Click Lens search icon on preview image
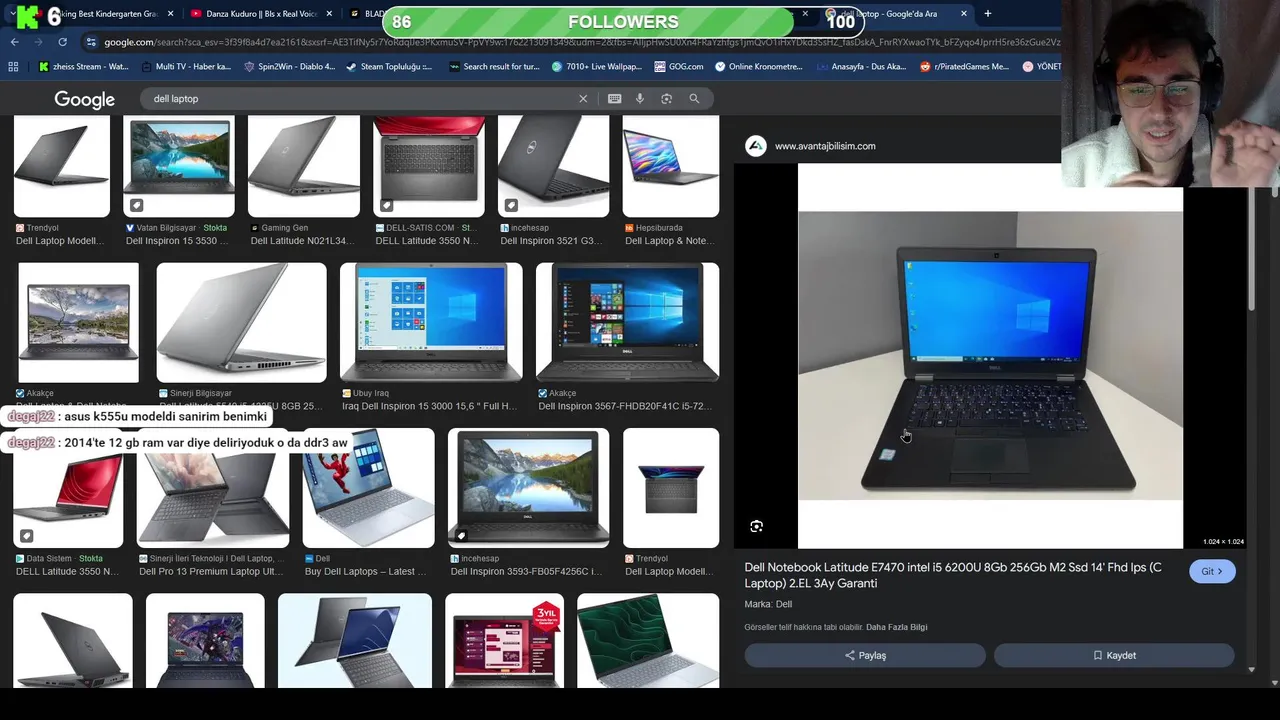1280x720 pixels. tap(757, 526)
